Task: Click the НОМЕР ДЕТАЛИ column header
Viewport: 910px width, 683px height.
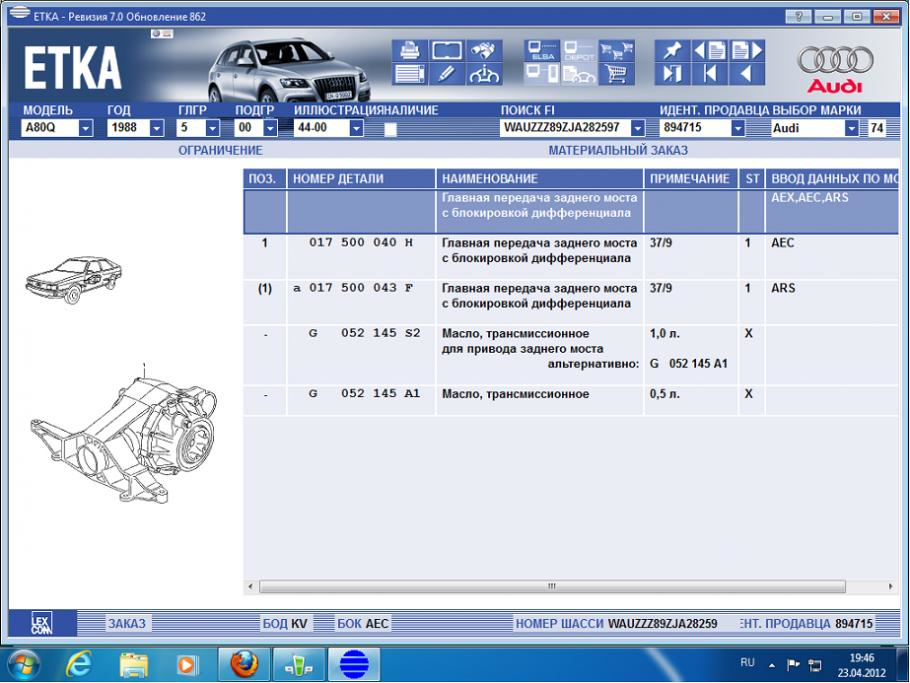Action: point(361,179)
